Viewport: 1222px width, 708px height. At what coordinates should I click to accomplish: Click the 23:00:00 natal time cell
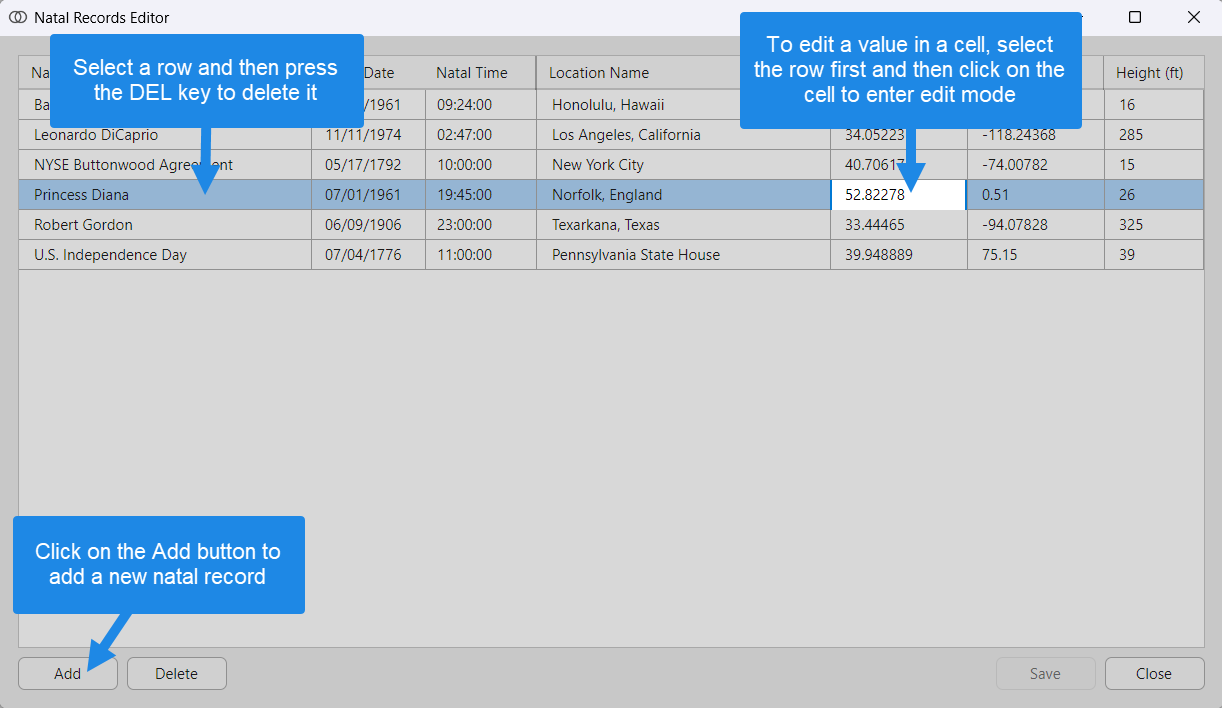[x=464, y=225]
